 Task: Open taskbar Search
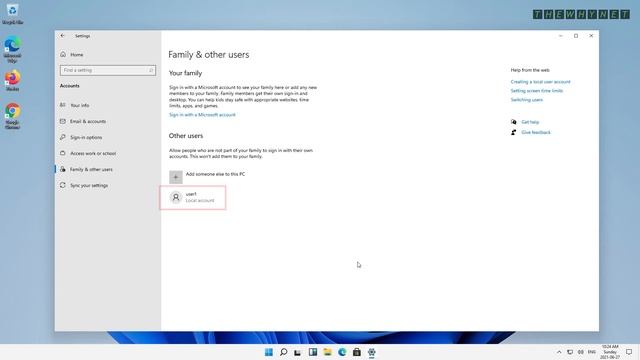coord(283,352)
